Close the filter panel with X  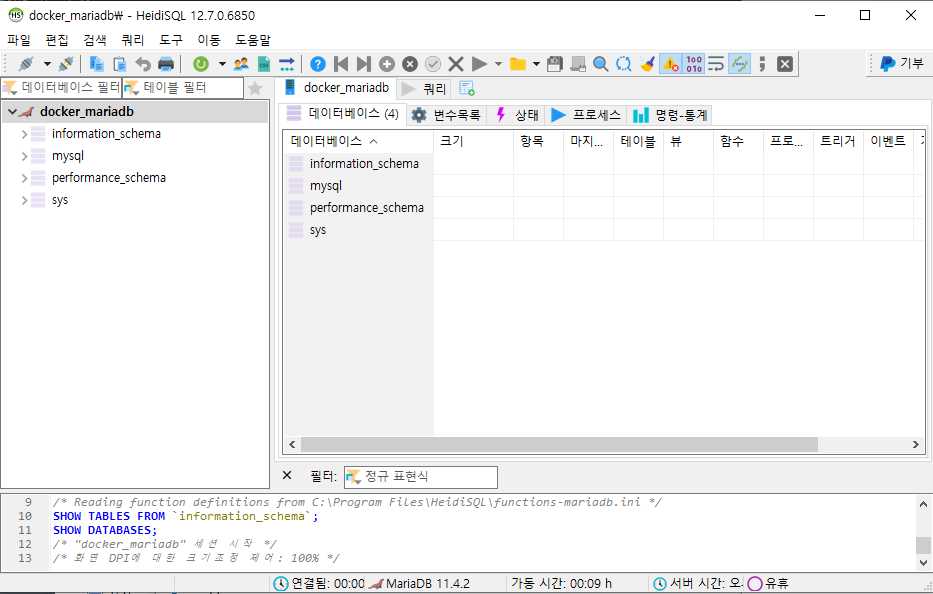point(287,475)
